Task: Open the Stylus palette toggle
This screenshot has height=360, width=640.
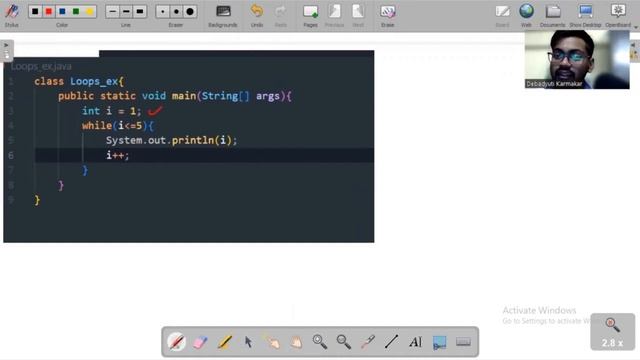Action: (x=11, y=14)
